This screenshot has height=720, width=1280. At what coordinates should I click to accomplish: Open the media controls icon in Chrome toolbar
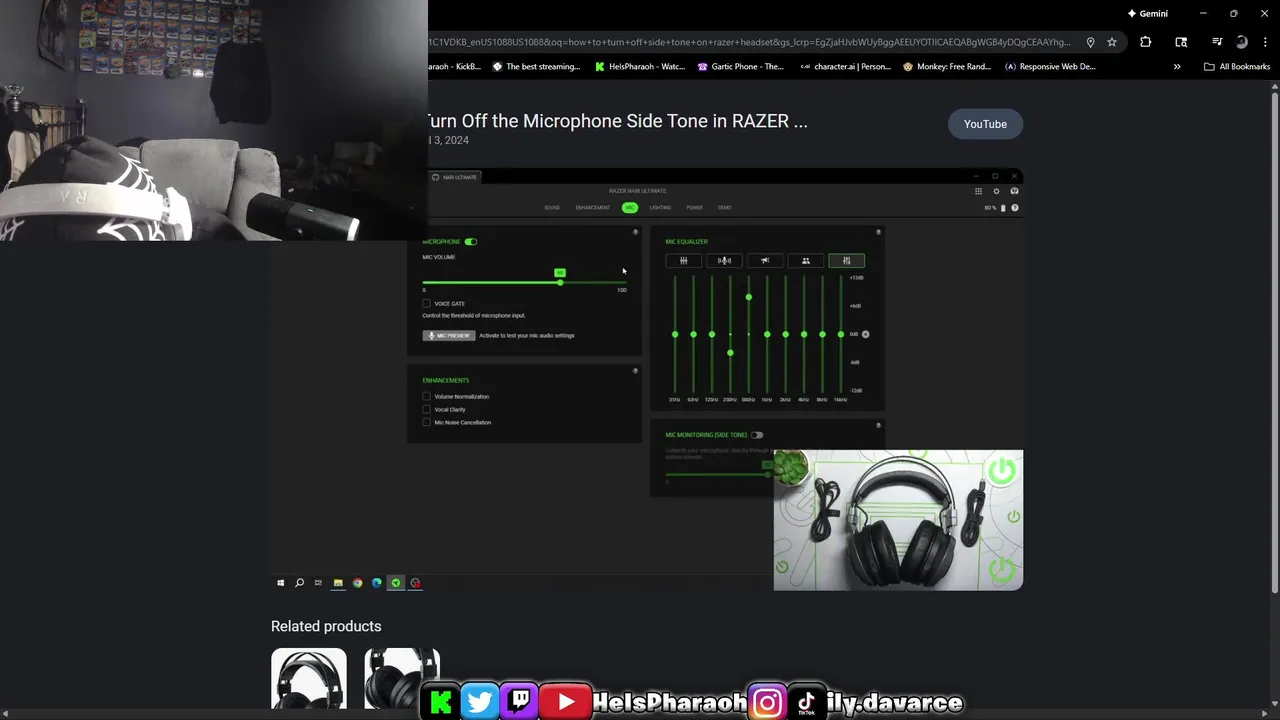coord(1217,42)
